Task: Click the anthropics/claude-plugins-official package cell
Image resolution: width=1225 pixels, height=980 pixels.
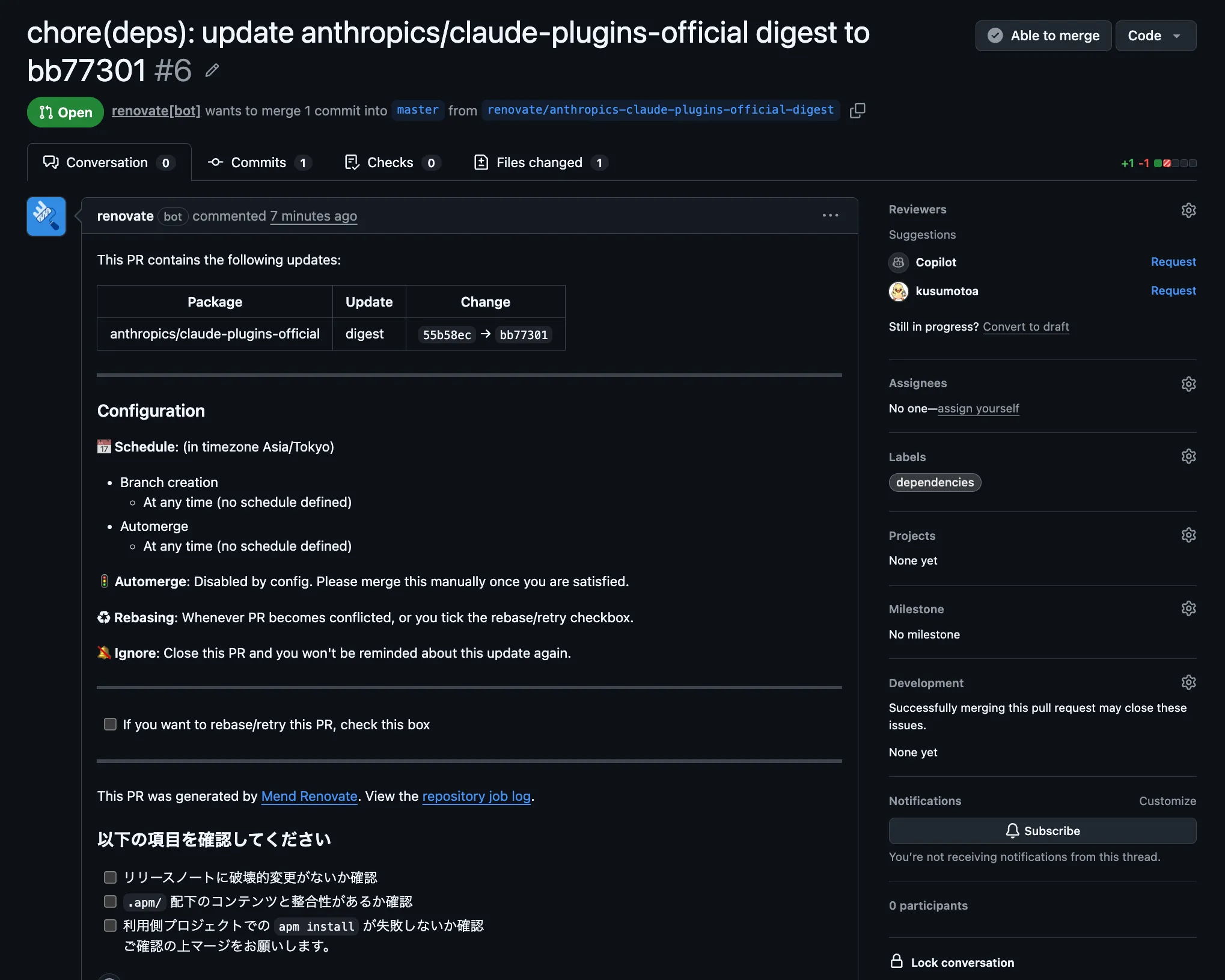Action: [215, 334]
